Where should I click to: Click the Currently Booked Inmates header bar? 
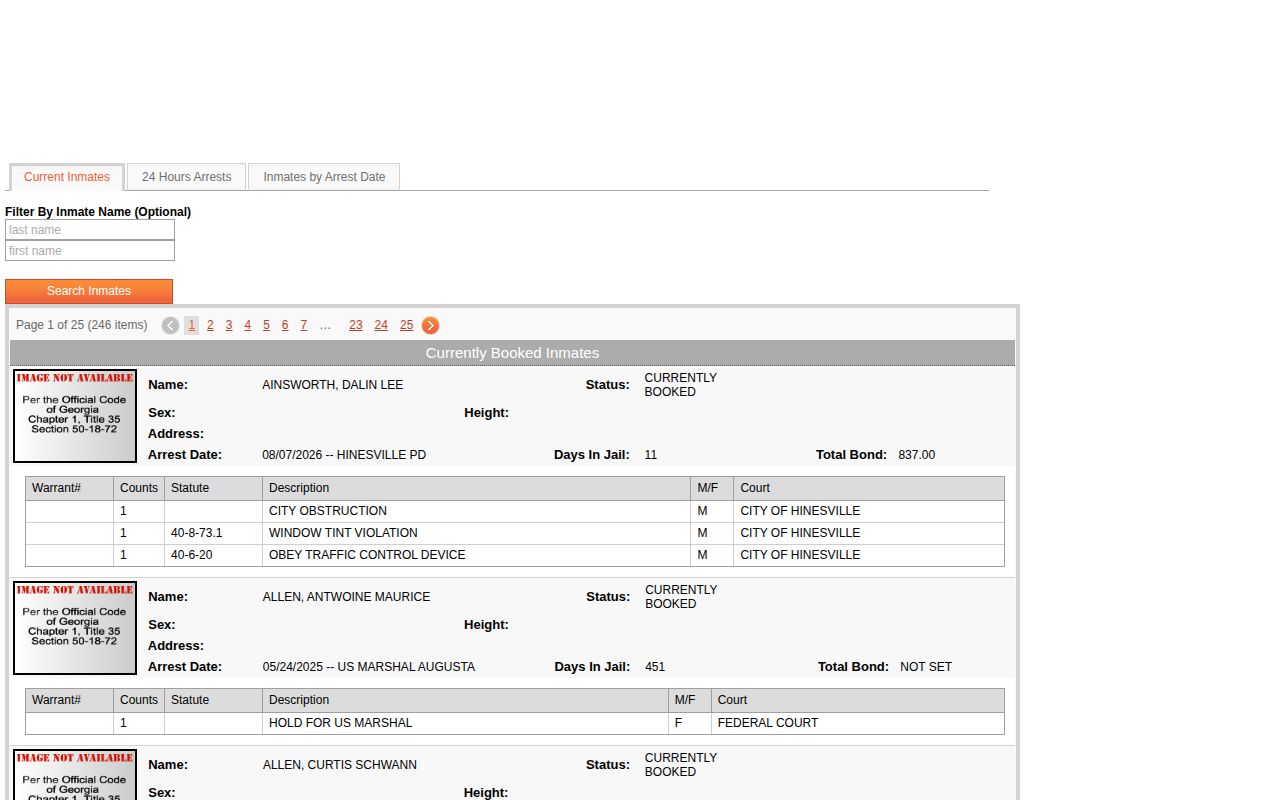pos(512,353)
